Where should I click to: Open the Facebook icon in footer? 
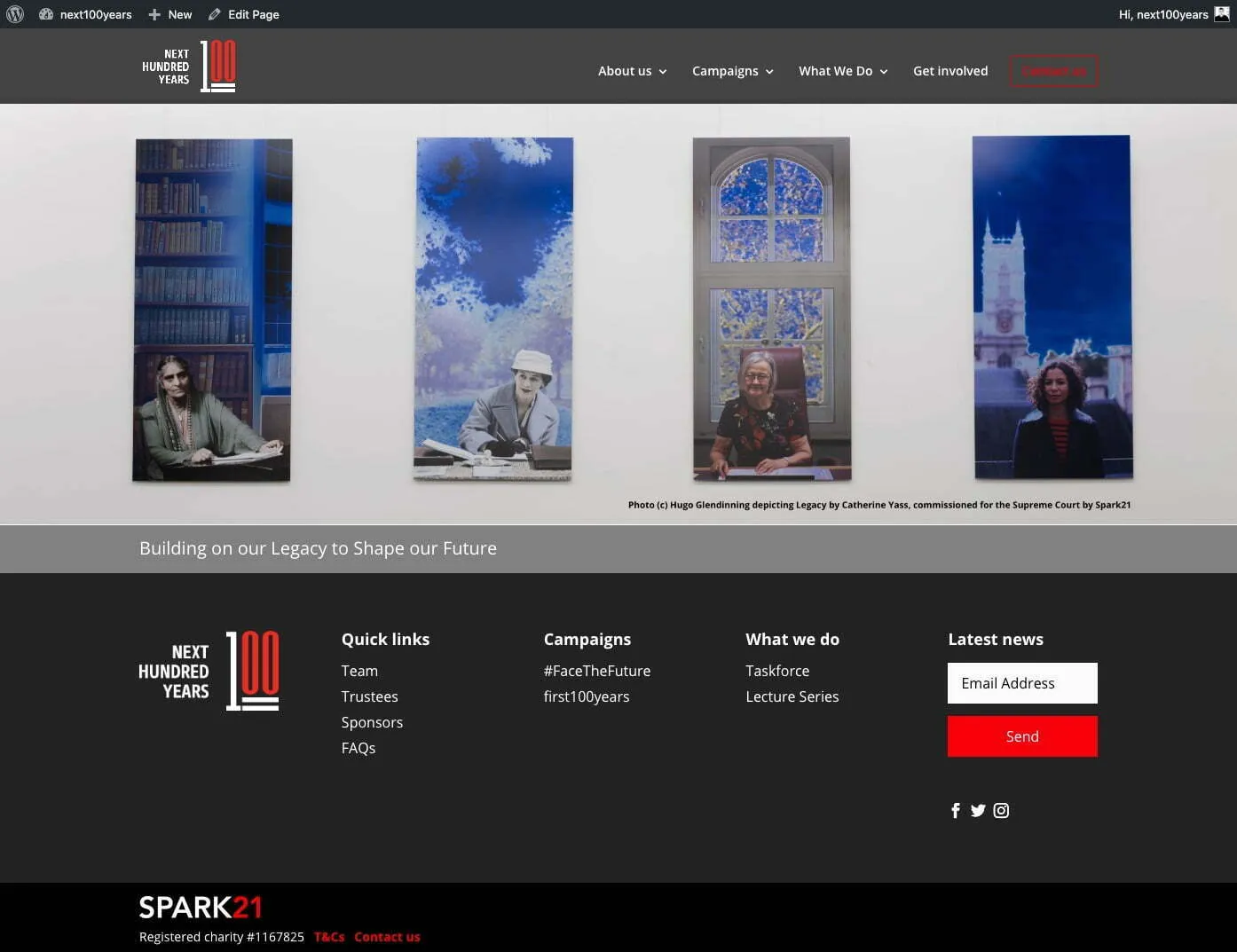point(956,810)
